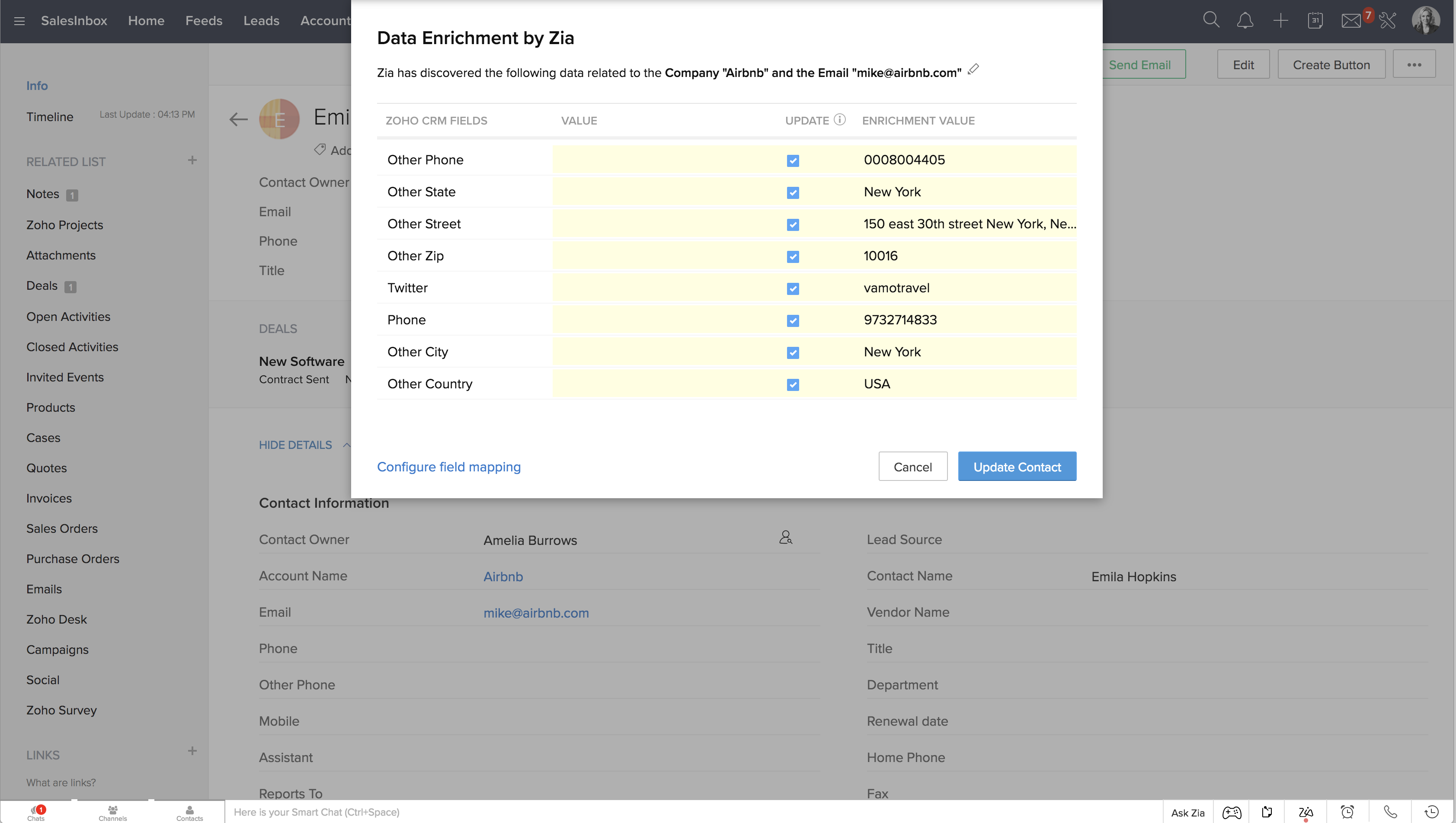Click the user profile avatar
The height and width of the screenshot is (823, 1456).
(1425, 21)
